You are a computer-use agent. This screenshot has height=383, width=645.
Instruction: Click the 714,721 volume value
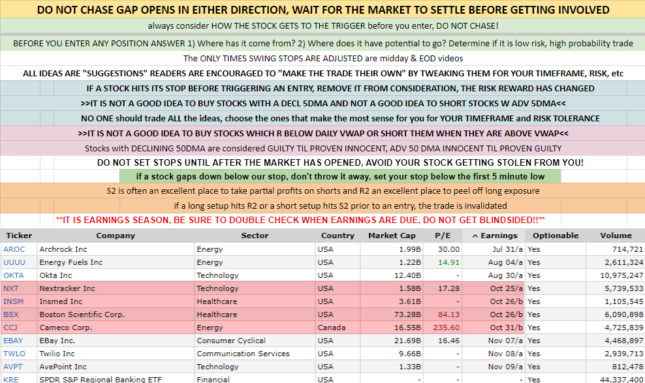(627, 249)
